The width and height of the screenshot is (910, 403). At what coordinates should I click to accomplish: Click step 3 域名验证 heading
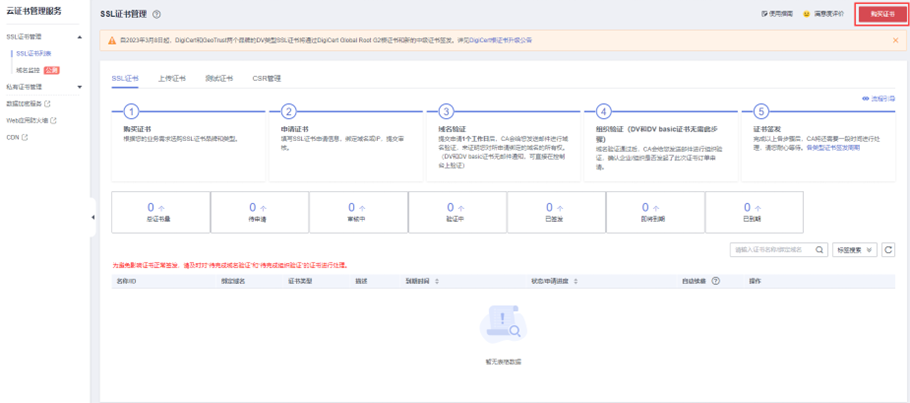coord(452,130)
